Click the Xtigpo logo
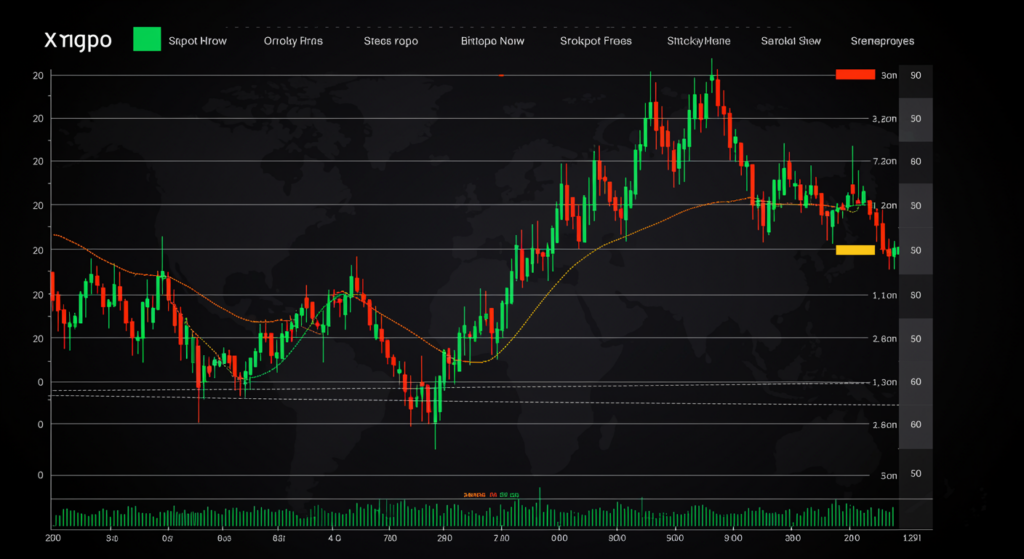This screenshot has width=1024, height=559. point(77,40)
